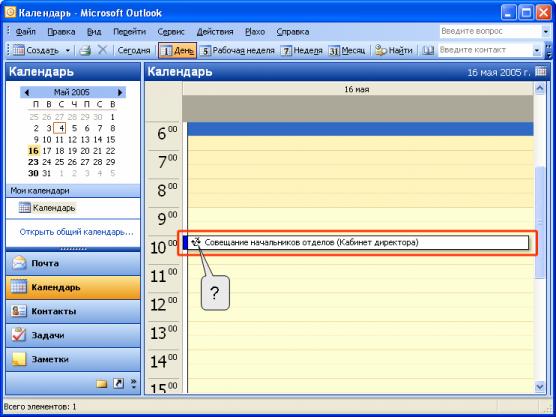Select the 6:00 time slot
The width and height of the screenshot is (556, 417).
[x=360, y=129]
